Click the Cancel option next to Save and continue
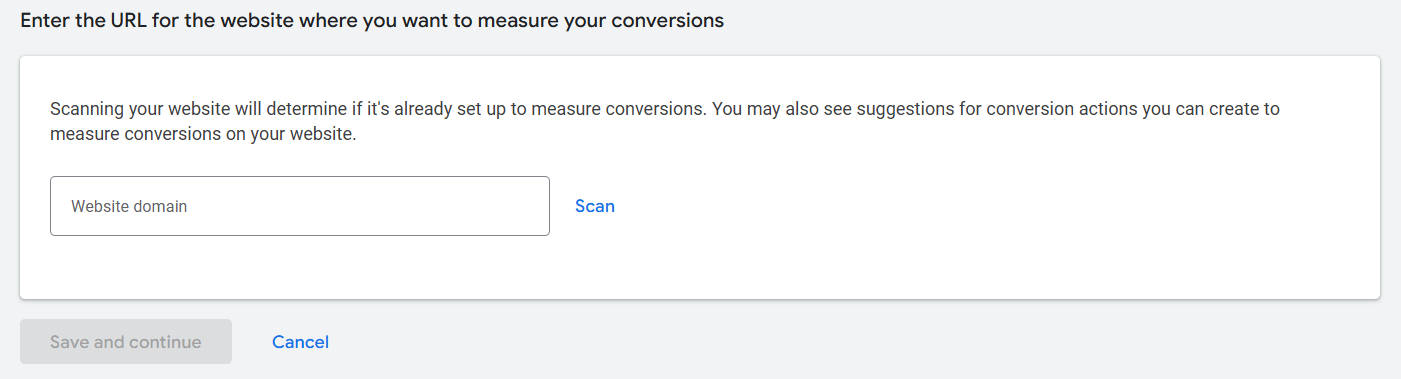 pyautogui.click(x=300, y=342)
